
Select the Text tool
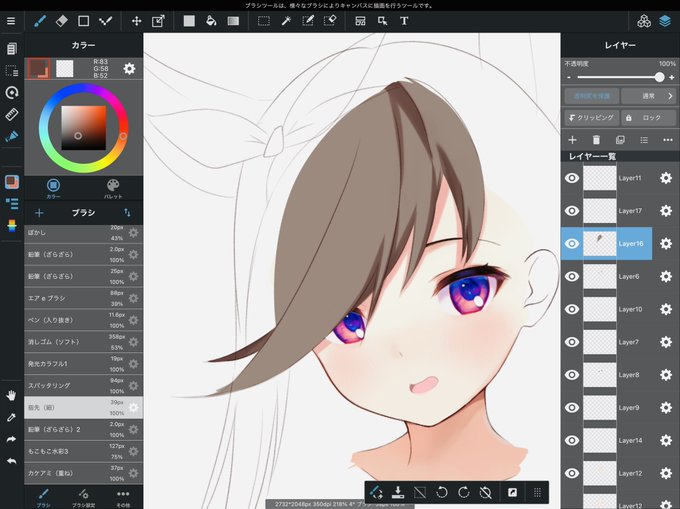[x=404, y=21]
